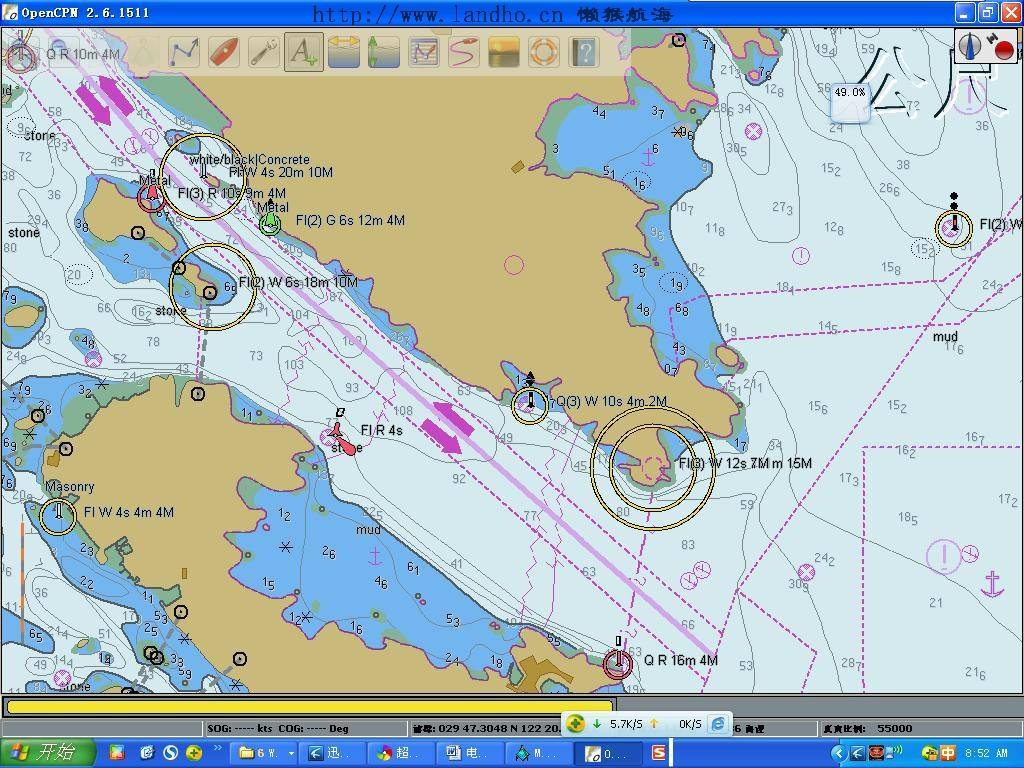Click the 49.0% floating indicator box
1024x768 pixels.
(850, 103)
